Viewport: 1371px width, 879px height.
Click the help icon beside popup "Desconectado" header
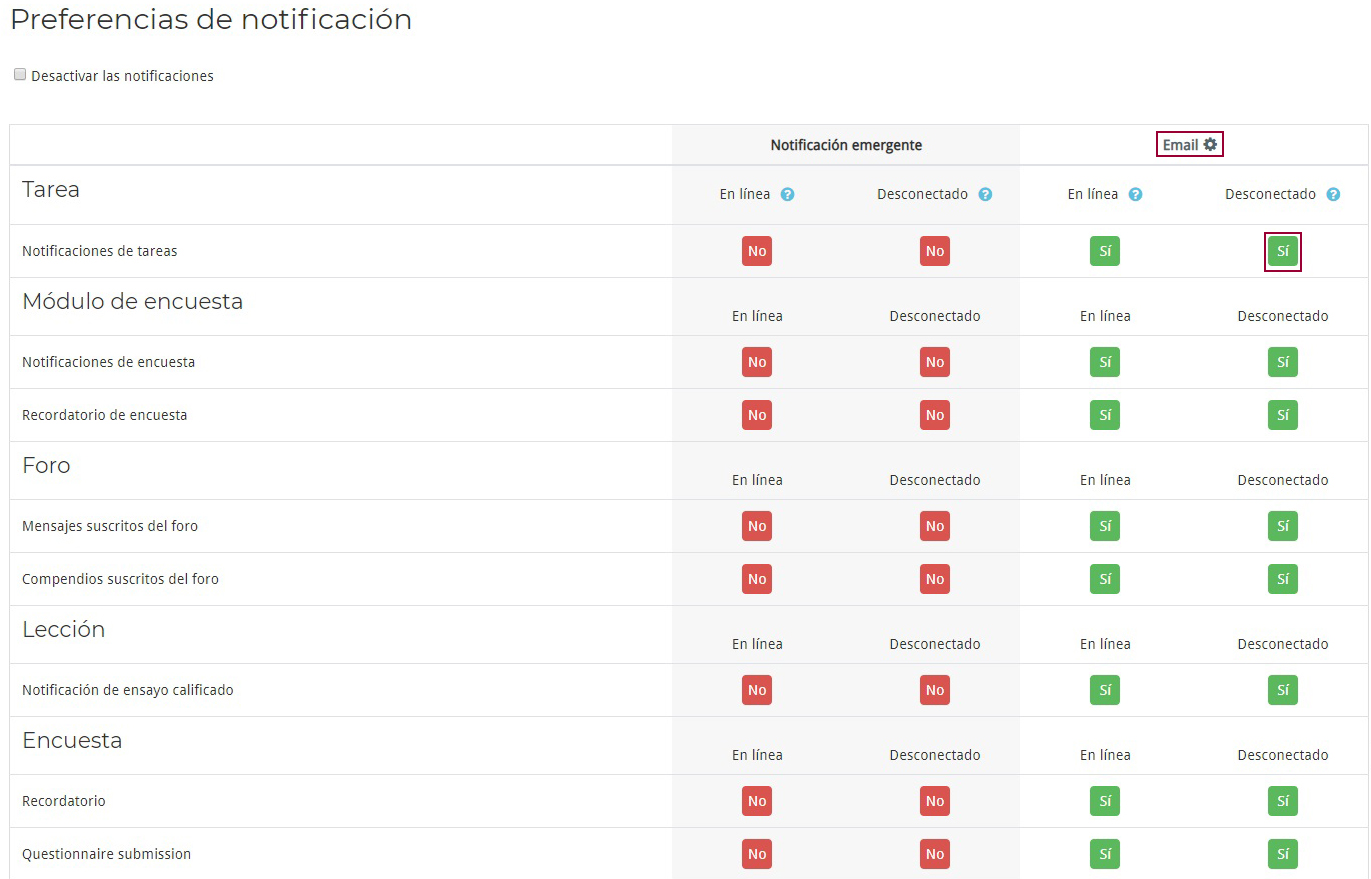[x=986, y=194]
